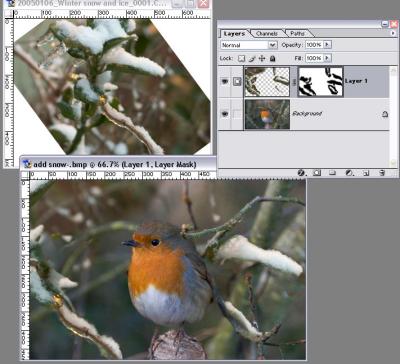Click the link icon between Layer 1 thumbnails

[x=294, y=82]
